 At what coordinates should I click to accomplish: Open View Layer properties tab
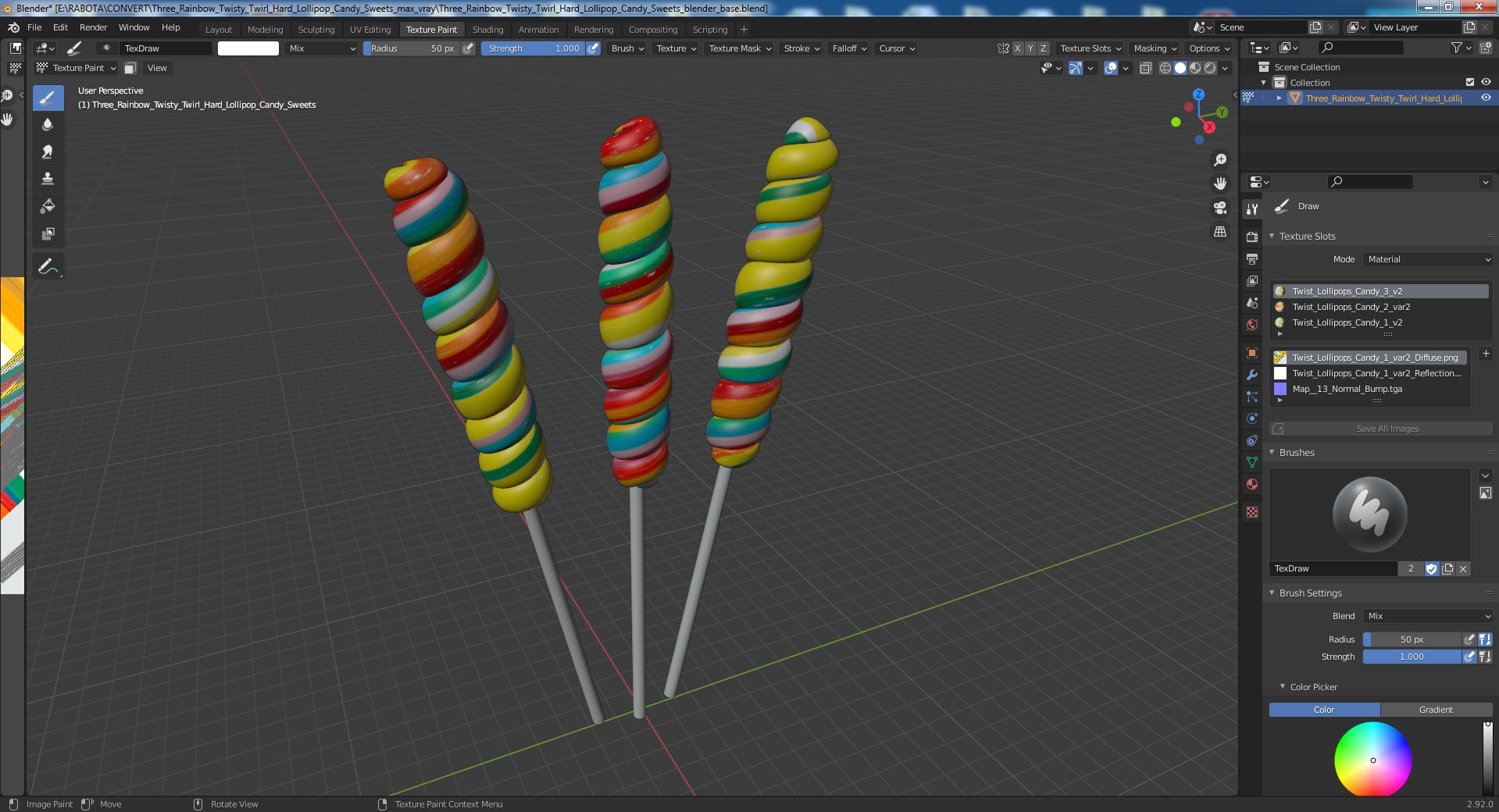coord(1252,280)
